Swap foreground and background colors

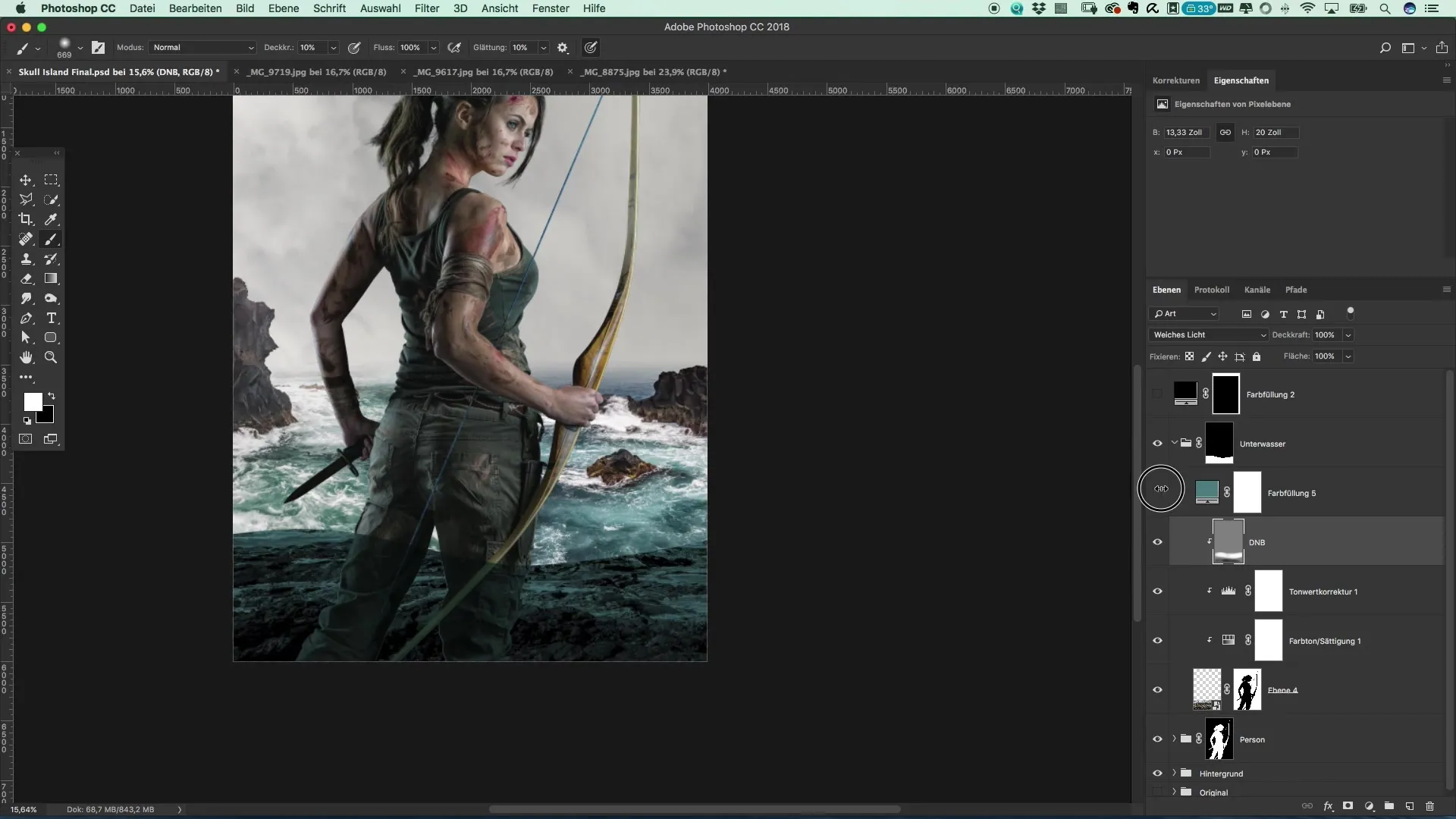(52, 396)
